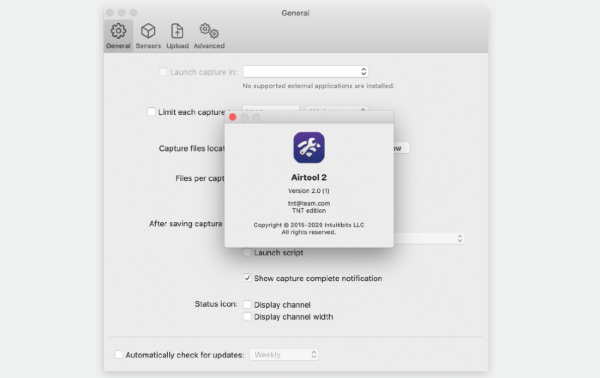Click the No supported external applications message
Image resolution: width=600 pixels, height=378 pixels.
point(318,86)
